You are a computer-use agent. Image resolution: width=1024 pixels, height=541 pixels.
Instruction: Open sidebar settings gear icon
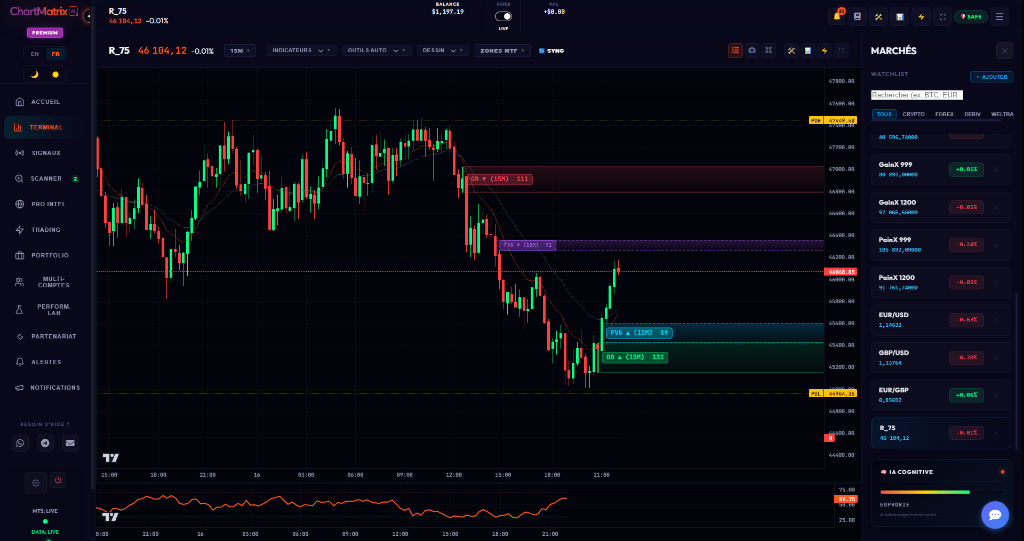[36, 483]
